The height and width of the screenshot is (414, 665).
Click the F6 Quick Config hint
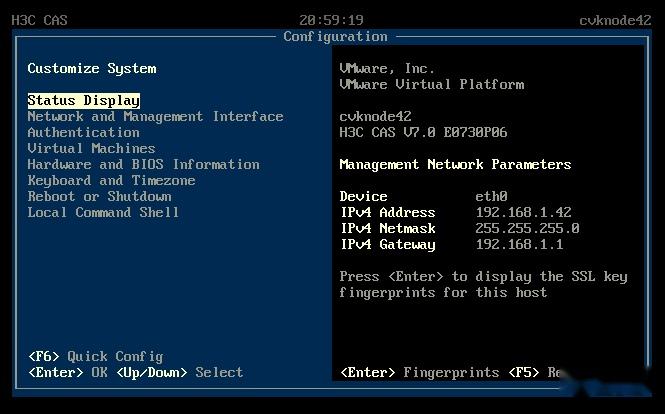coord(95,356)
